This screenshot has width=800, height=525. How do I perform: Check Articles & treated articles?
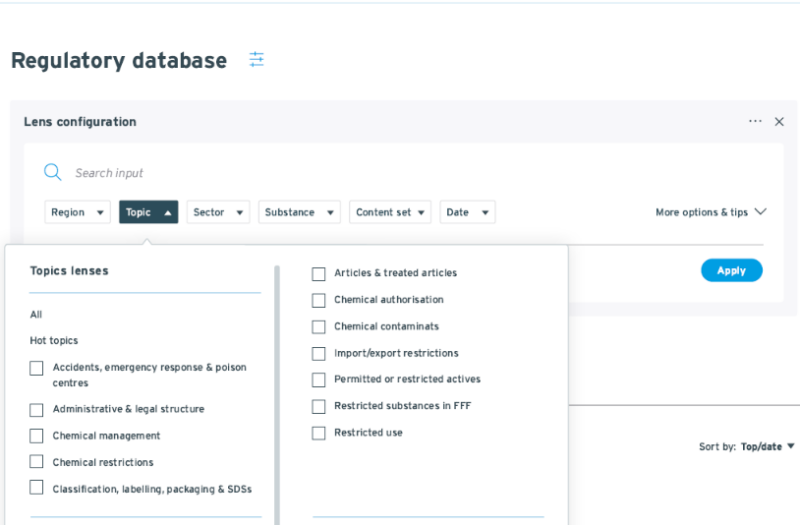coord(318,274)
